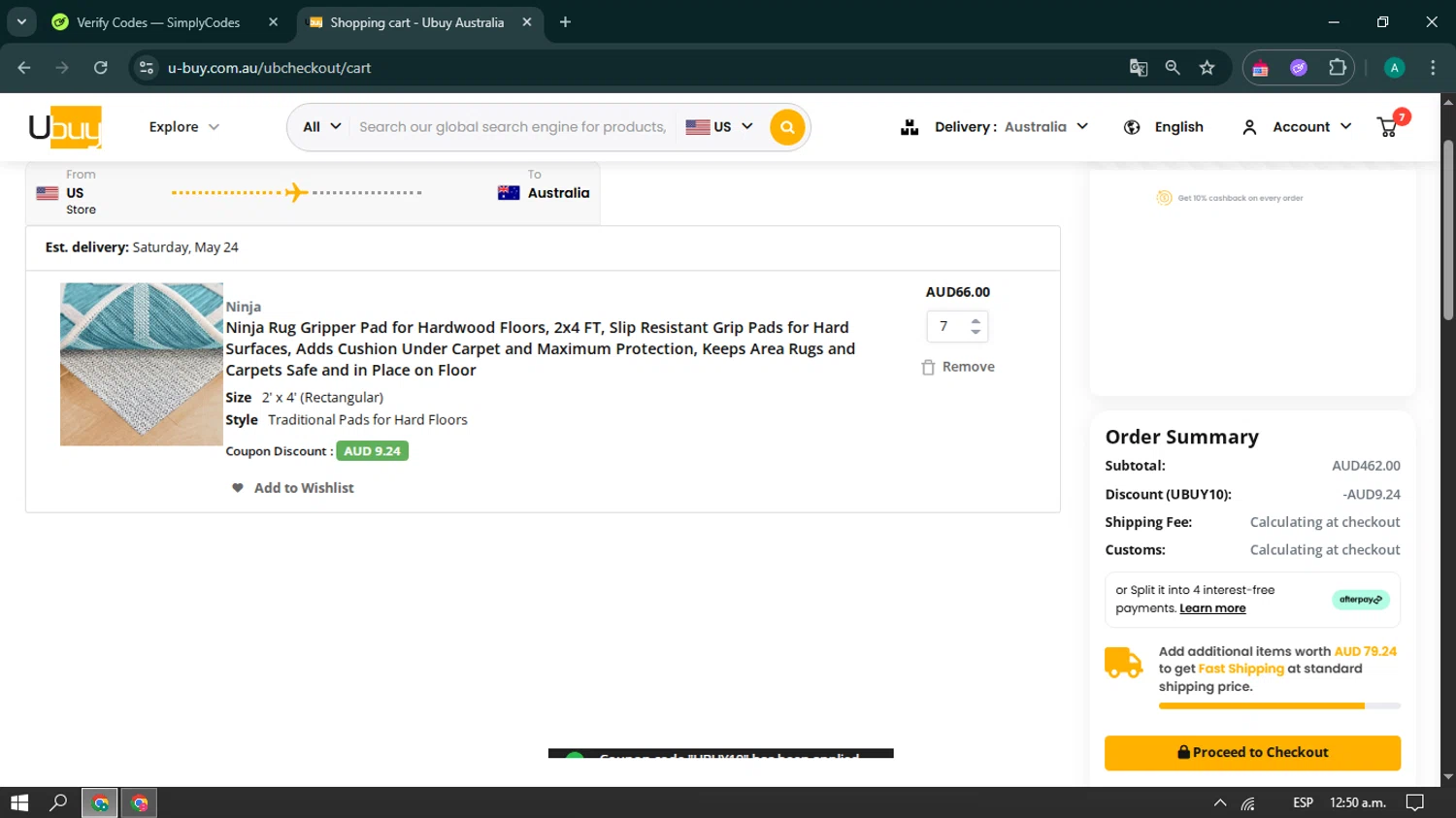This screenshot has width=1456, height=818.
Task: Click the page vertical scrollbar
Action: (1448, 231)
